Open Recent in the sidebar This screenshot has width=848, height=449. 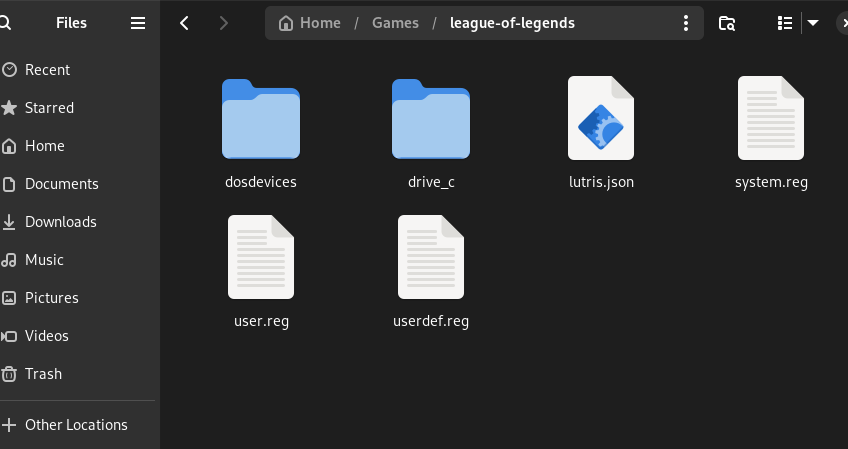click(47, 70)
